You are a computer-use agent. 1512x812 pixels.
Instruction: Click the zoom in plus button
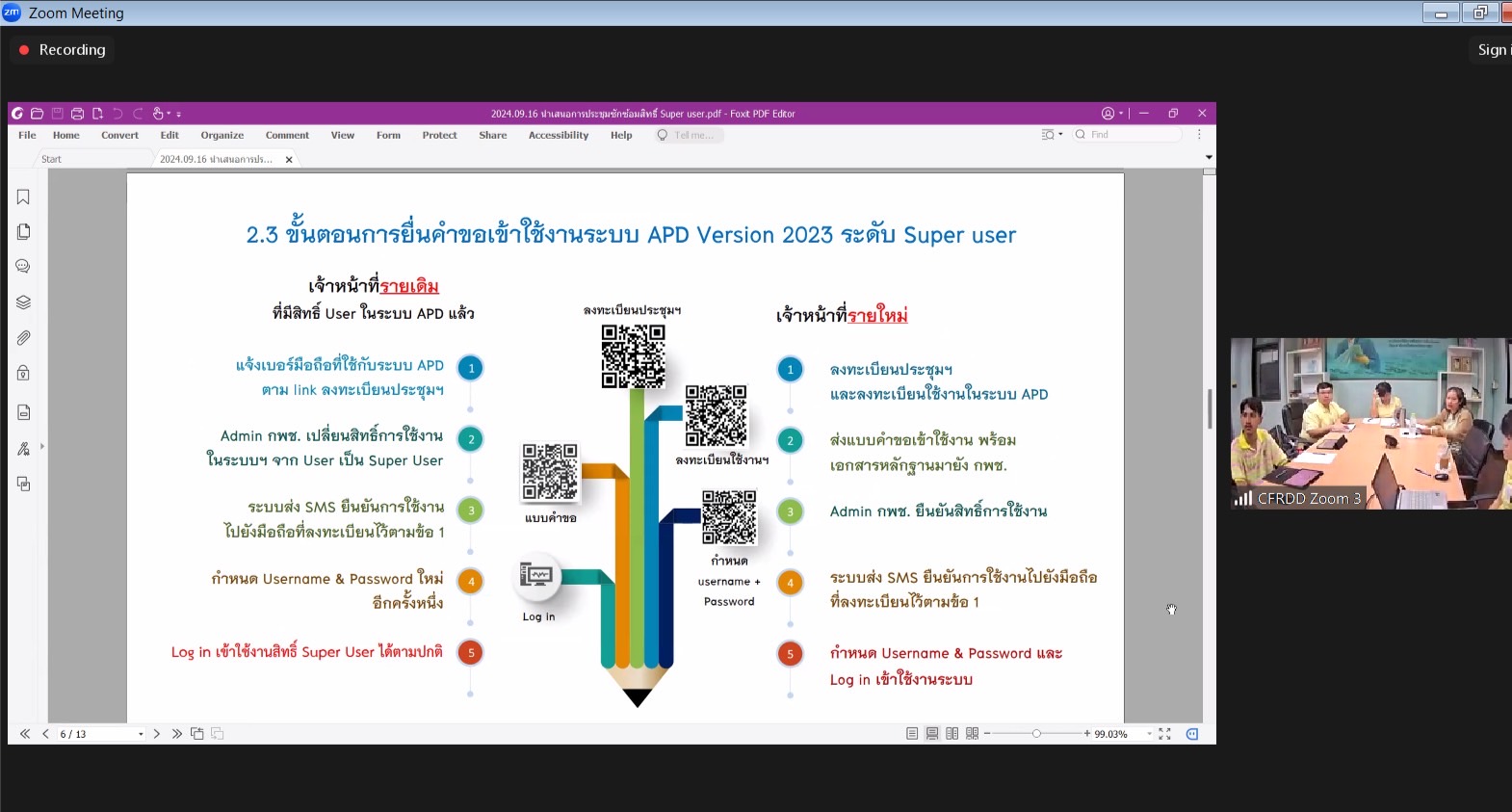1087,734
